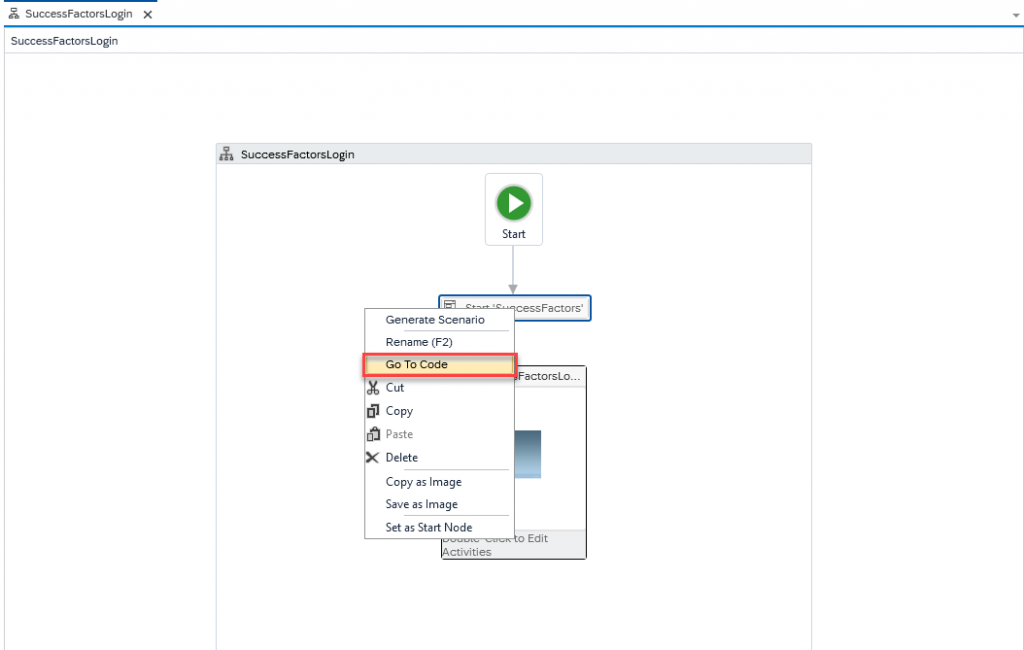Select Copy as Image menu entry
1024x650 pixels.
(x=440, y=481)
